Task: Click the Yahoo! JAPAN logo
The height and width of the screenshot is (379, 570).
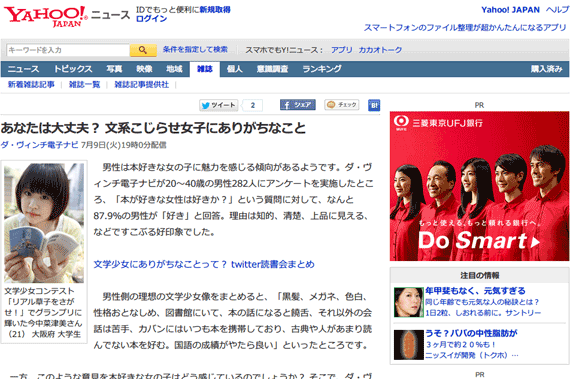Action: coord(45,16)
